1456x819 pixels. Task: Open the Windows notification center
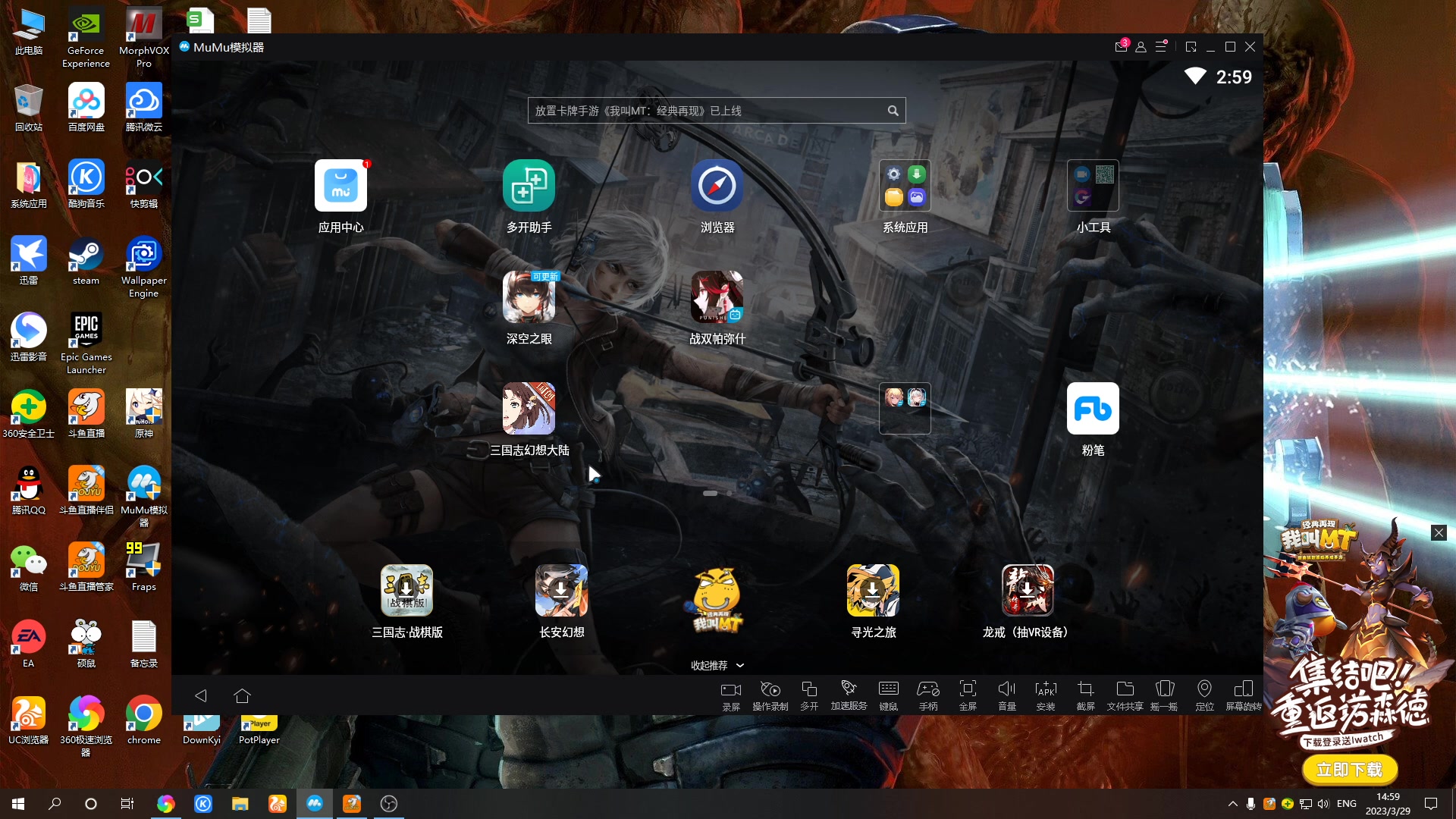tap(1431, 804)
